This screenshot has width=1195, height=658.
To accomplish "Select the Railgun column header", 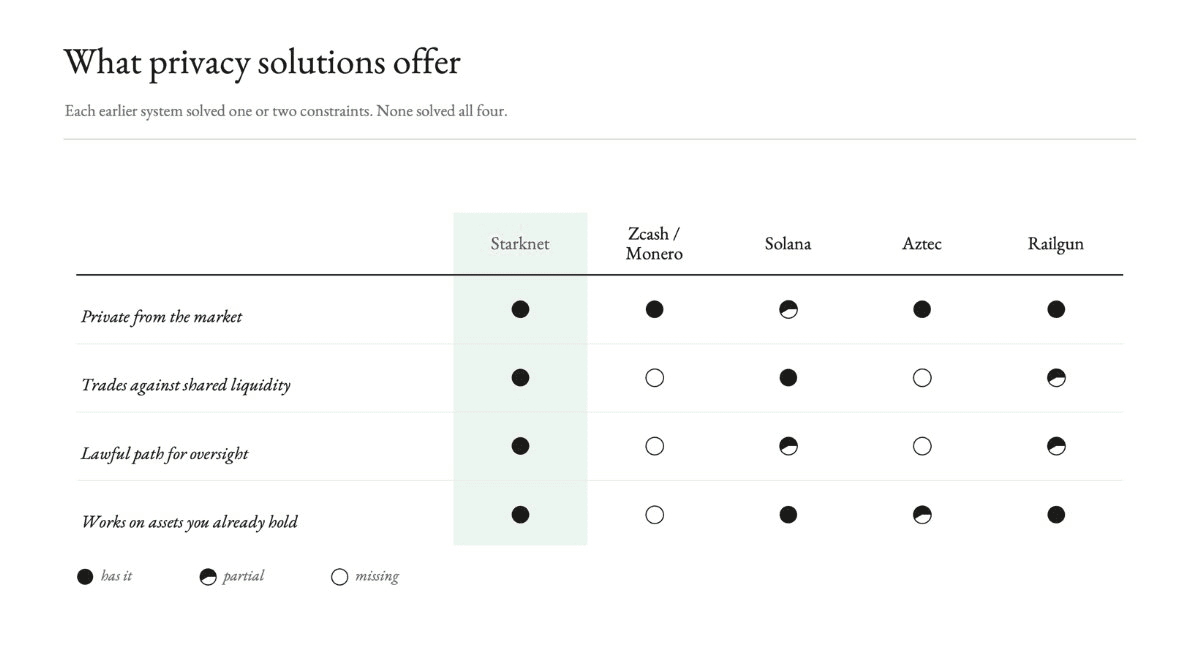I will (x=1056, y=244).
